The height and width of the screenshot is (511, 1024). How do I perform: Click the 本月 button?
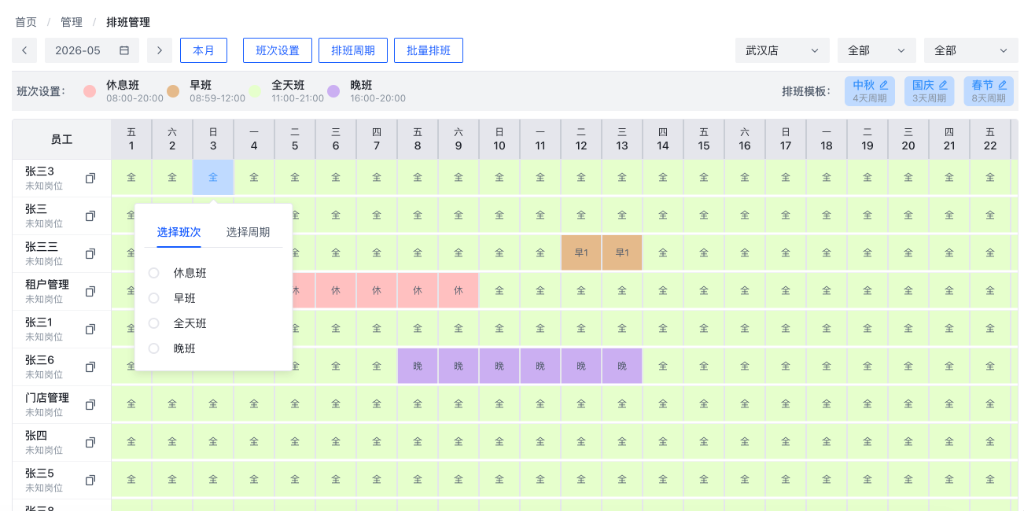(x=203, y=50)
